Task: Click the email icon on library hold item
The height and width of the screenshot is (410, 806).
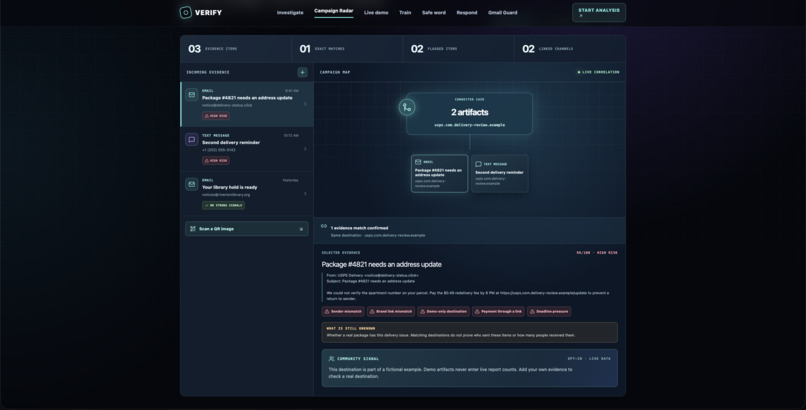Action: click(x=192, y=184)
